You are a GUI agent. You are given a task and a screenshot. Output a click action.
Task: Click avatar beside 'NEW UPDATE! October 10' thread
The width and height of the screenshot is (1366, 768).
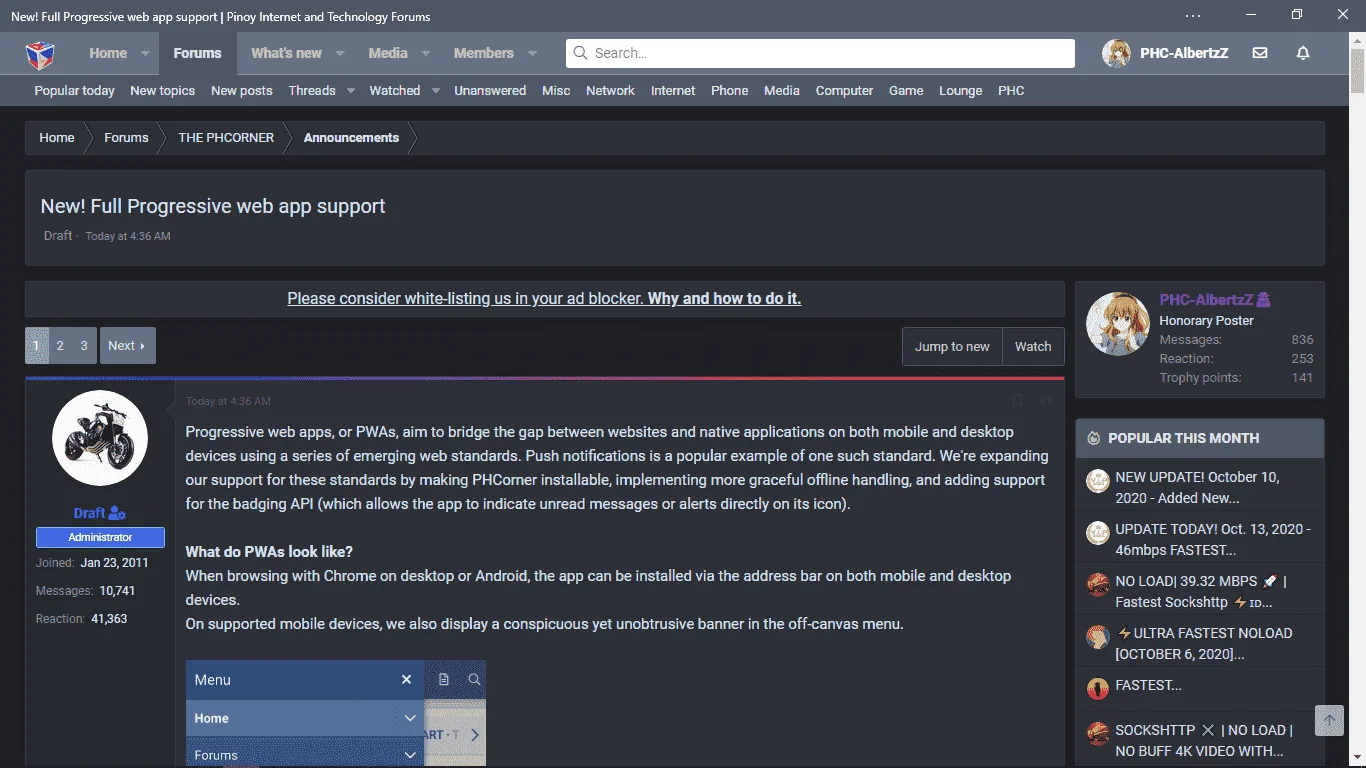point(1098,480)
